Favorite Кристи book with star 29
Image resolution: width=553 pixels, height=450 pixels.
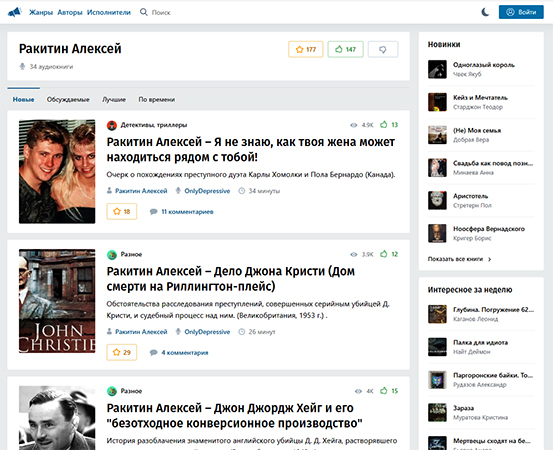click(122, 352)
